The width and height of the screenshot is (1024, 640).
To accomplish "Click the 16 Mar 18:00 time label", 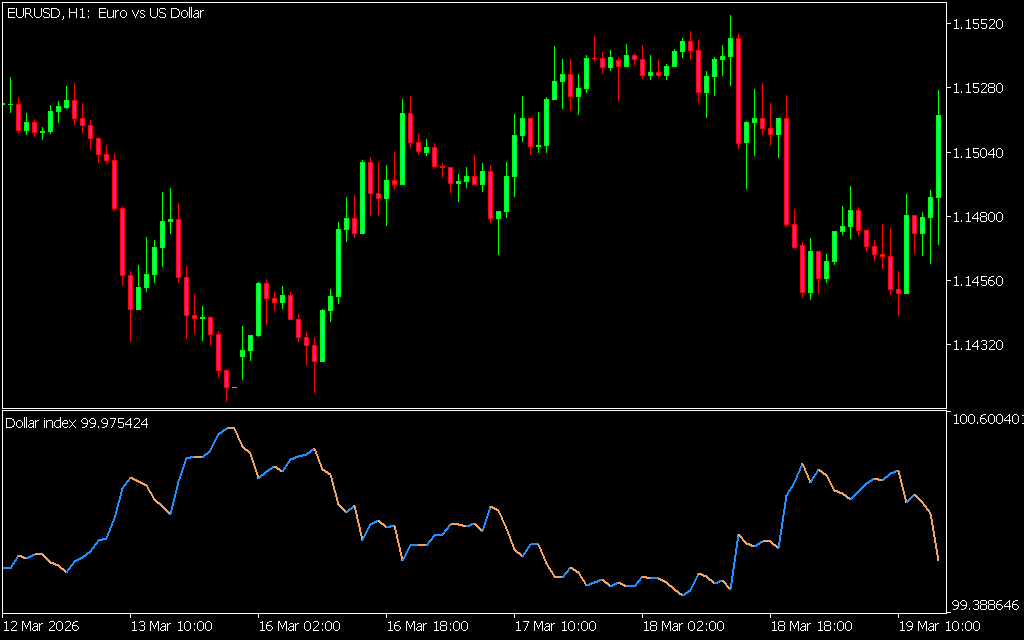I will [427, 626].
